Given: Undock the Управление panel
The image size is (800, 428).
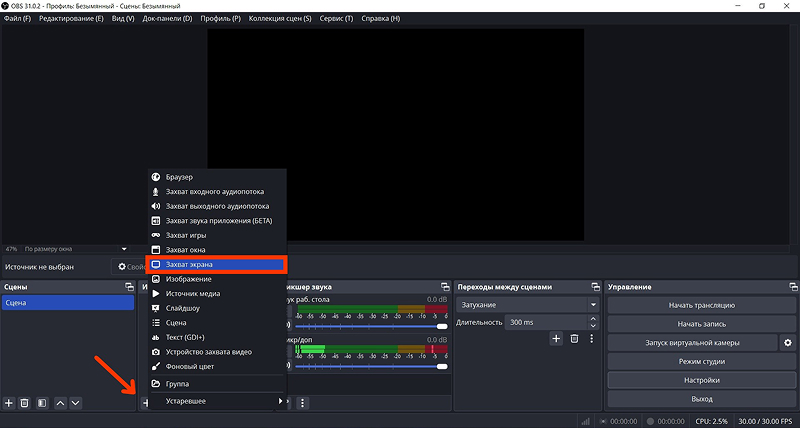Looking at the screenshot, I should (793, 287).
